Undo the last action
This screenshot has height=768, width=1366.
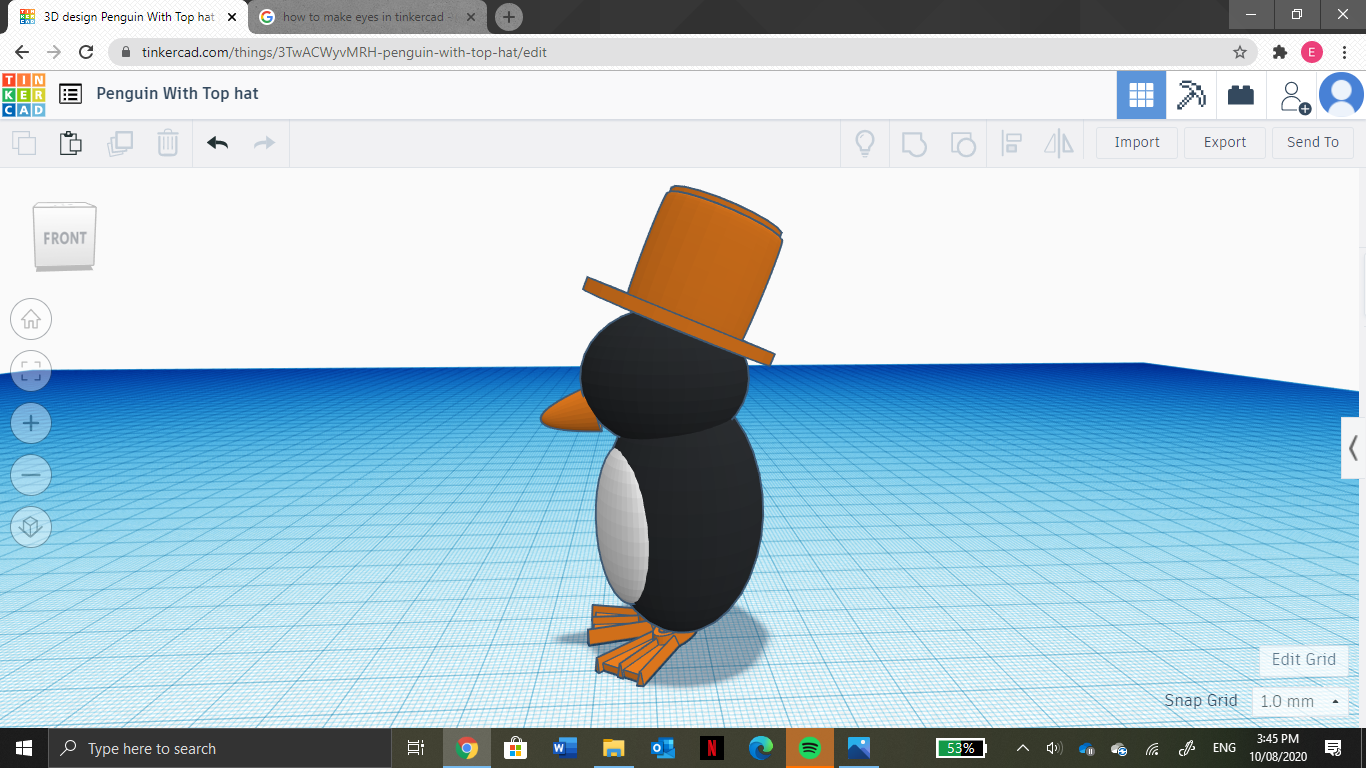tap(218, 143)
